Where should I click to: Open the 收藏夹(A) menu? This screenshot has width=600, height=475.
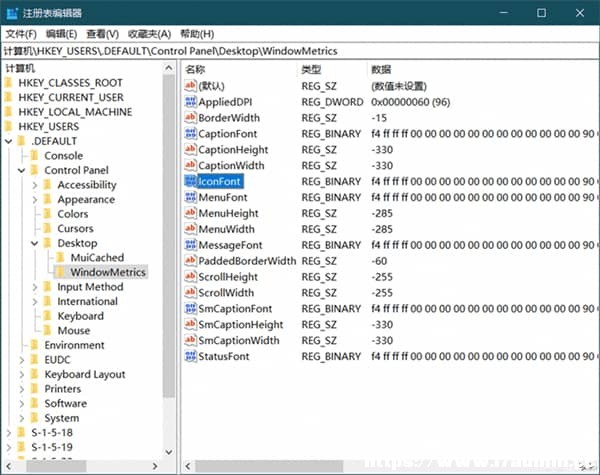[x=149, y=34]
